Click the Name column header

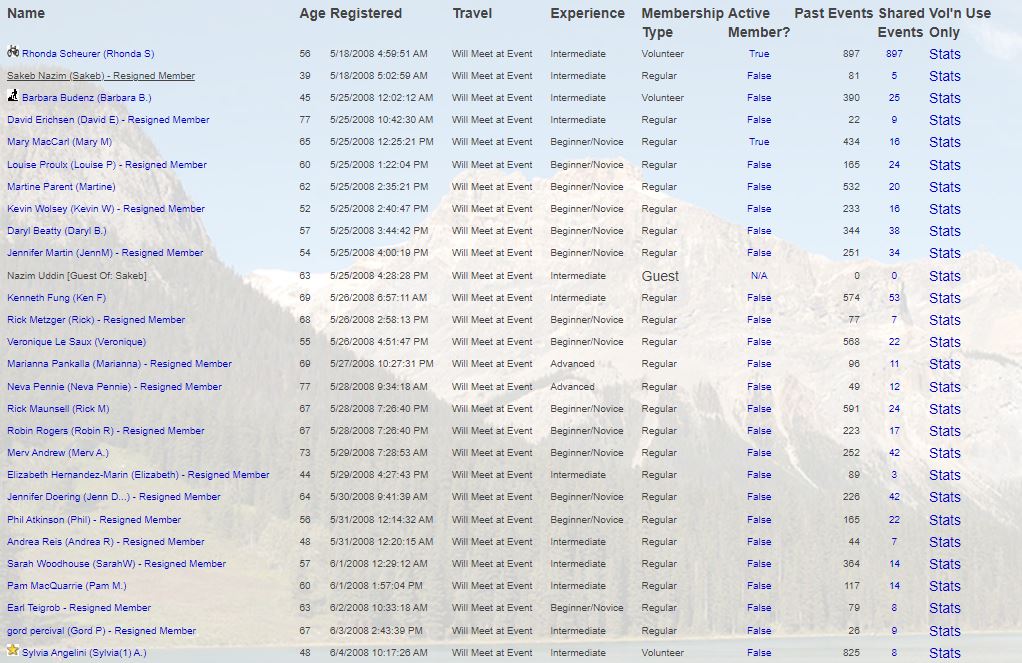point(26,14)
